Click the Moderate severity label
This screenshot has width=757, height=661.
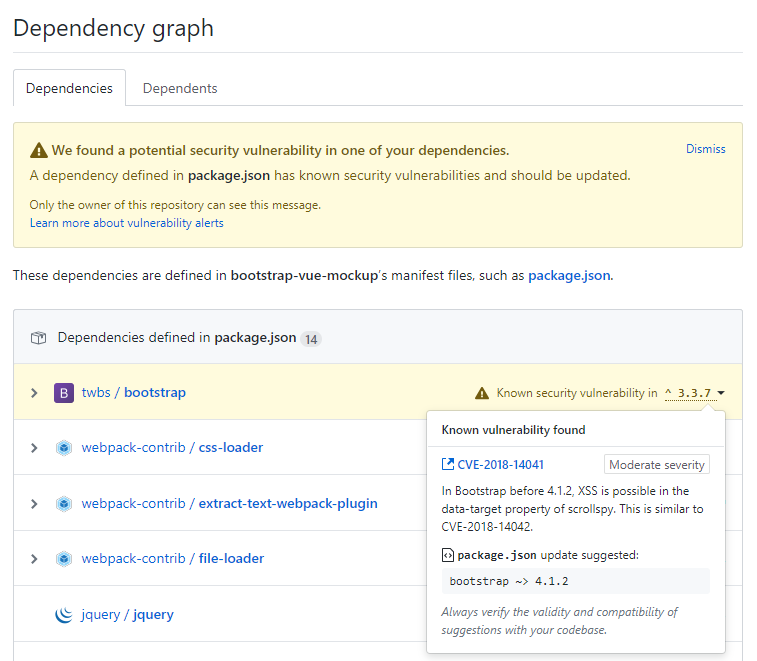click(657, 464)
